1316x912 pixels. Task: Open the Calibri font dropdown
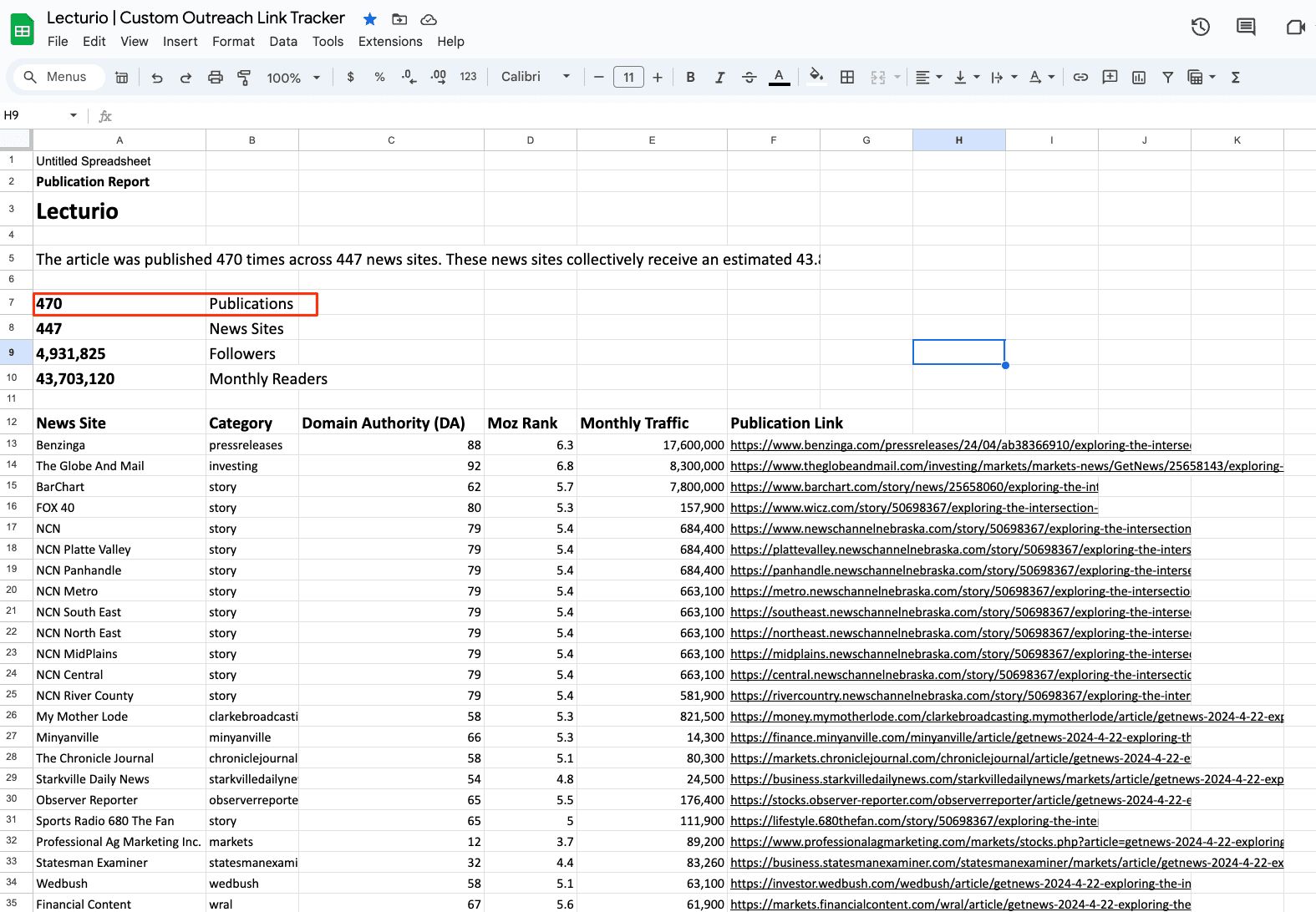click(x=536, y=77)
